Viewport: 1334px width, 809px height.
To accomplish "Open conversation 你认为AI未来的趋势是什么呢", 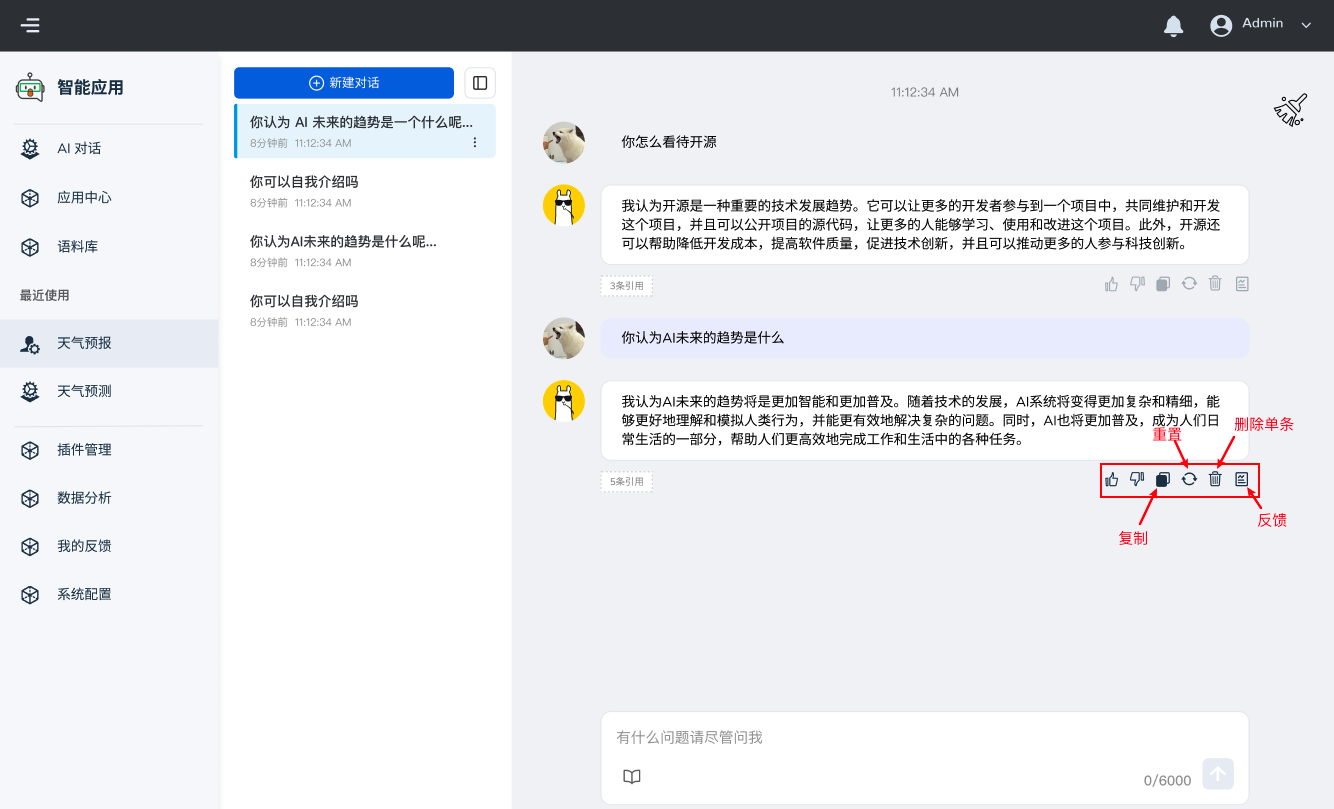I will 365,251.
